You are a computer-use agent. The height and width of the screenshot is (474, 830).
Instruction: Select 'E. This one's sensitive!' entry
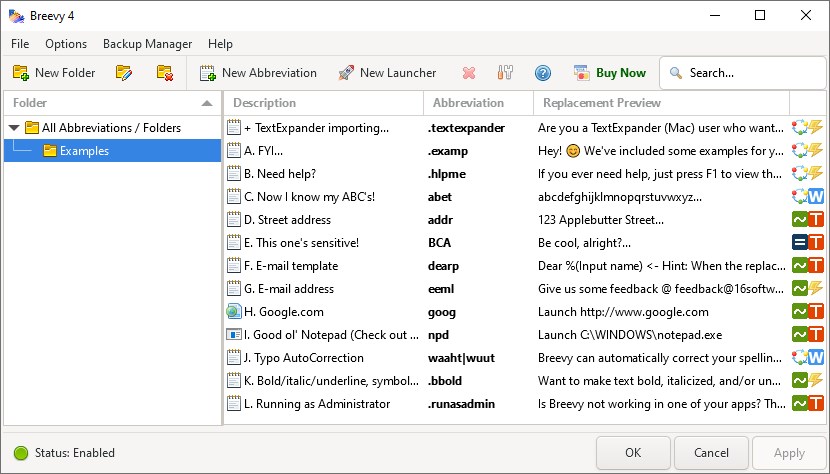pyautogui.click(x=301, y=243)
